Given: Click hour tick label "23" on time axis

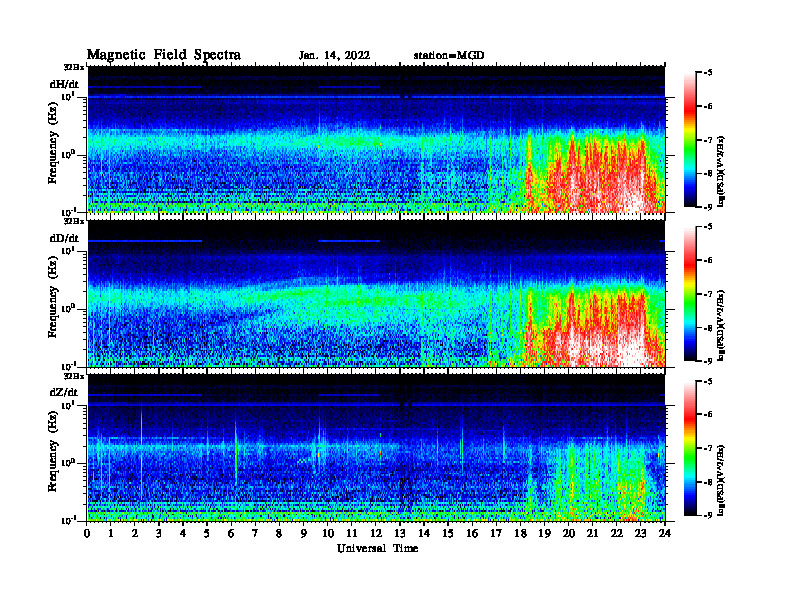Looking at the screenshot, I should click(641, 534).
